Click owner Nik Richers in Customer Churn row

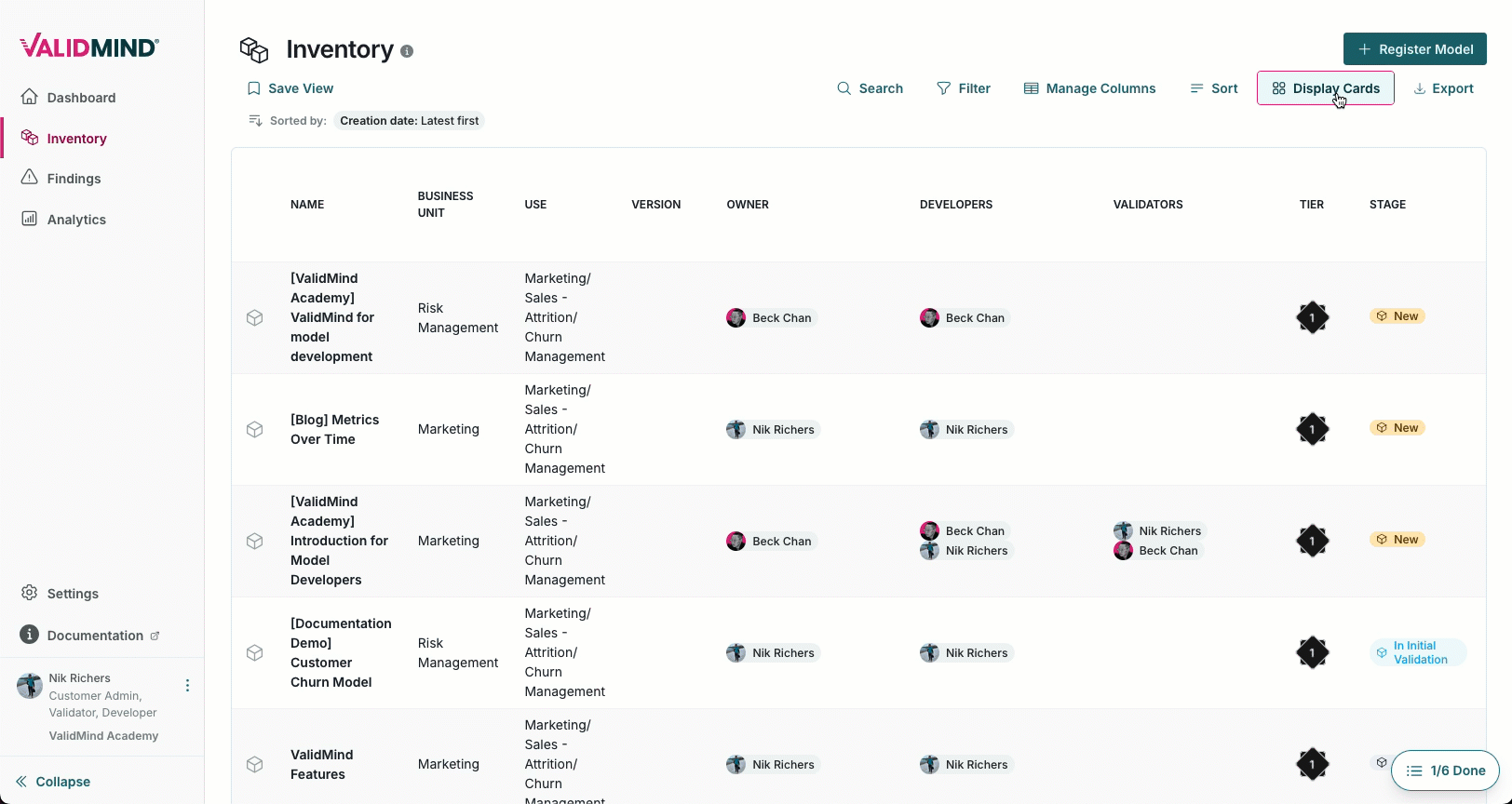[x=772, y=652]
